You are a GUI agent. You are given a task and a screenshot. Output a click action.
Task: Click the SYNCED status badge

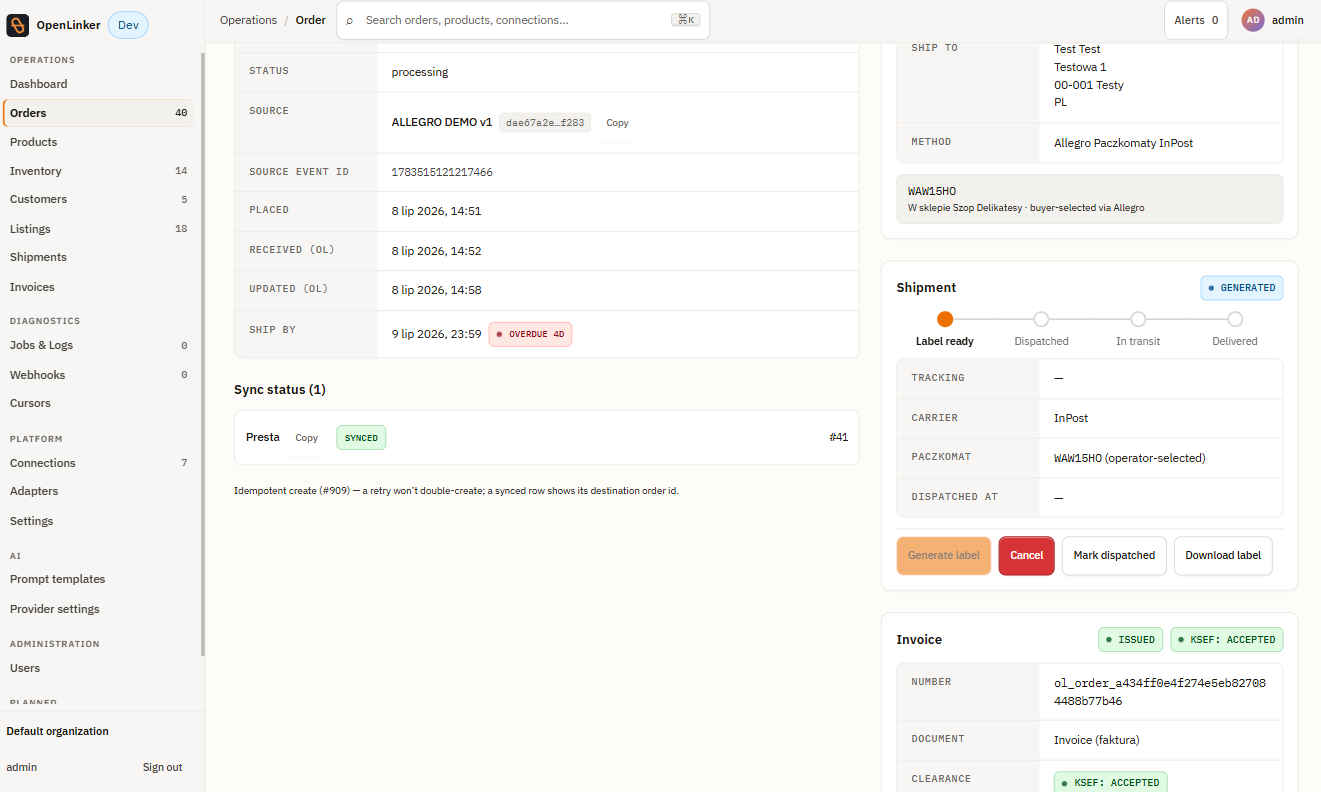[x=361, y=438]
